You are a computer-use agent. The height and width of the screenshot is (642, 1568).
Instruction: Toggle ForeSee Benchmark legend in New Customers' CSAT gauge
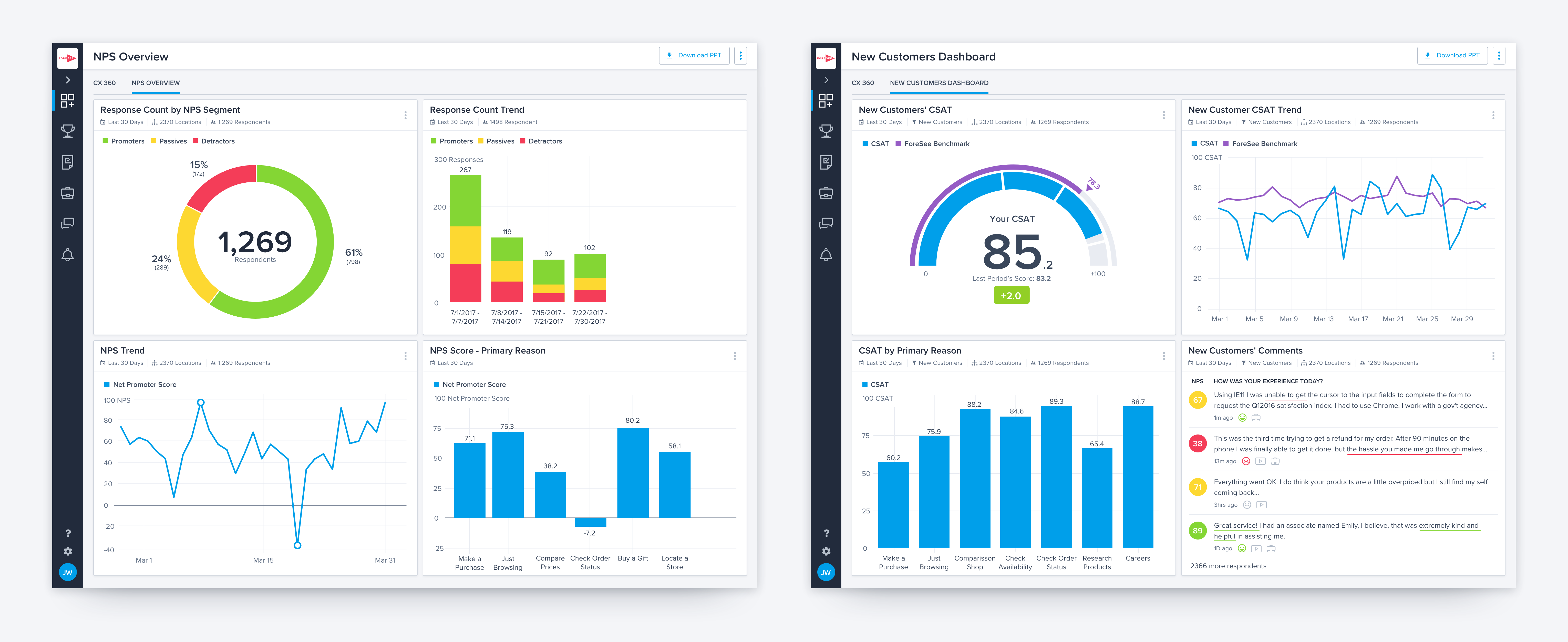point(933,144)
